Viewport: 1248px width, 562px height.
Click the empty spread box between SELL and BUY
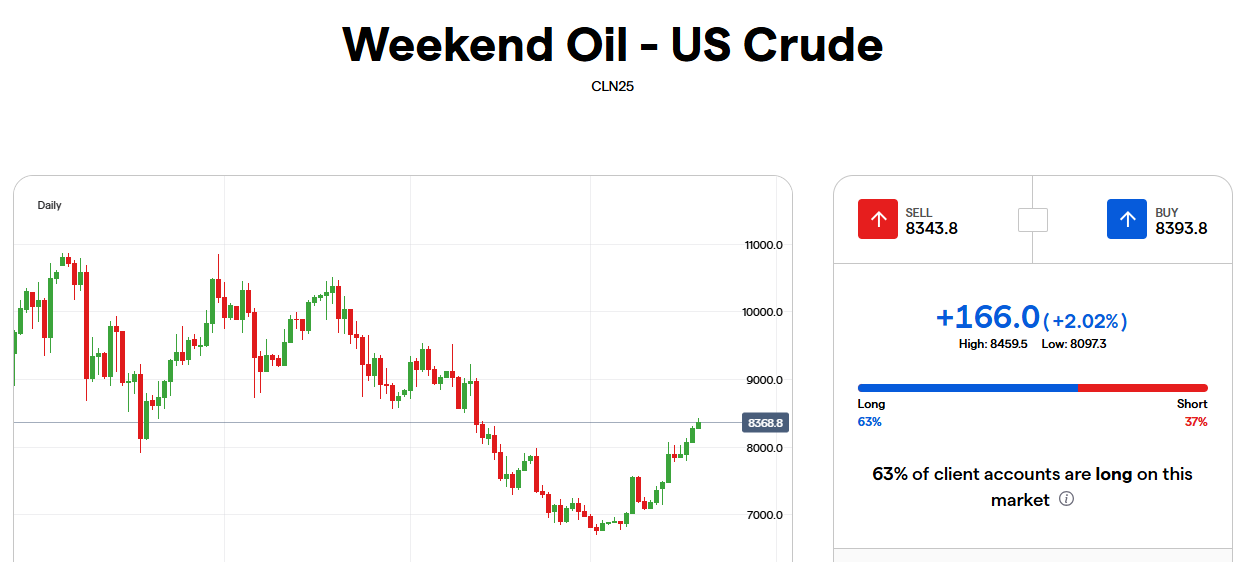pos(1033,219)
